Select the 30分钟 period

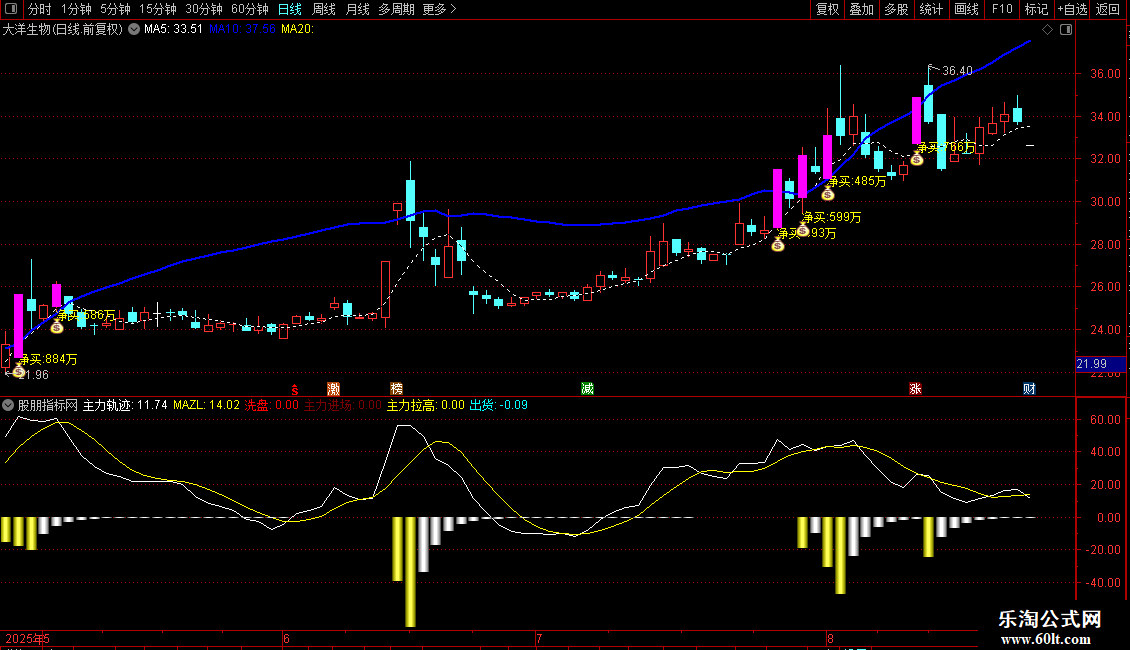(x=204, y=9)
